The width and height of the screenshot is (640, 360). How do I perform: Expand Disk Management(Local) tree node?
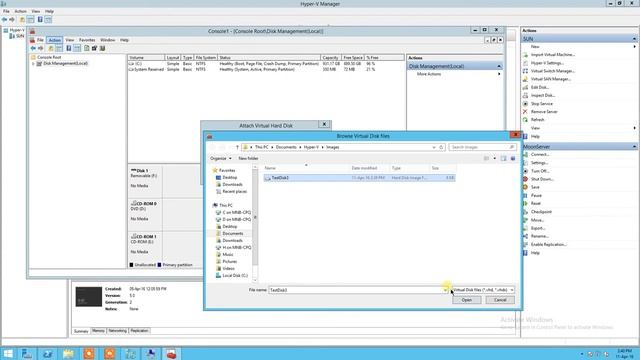pyautogui.click(x=33, y=64)
